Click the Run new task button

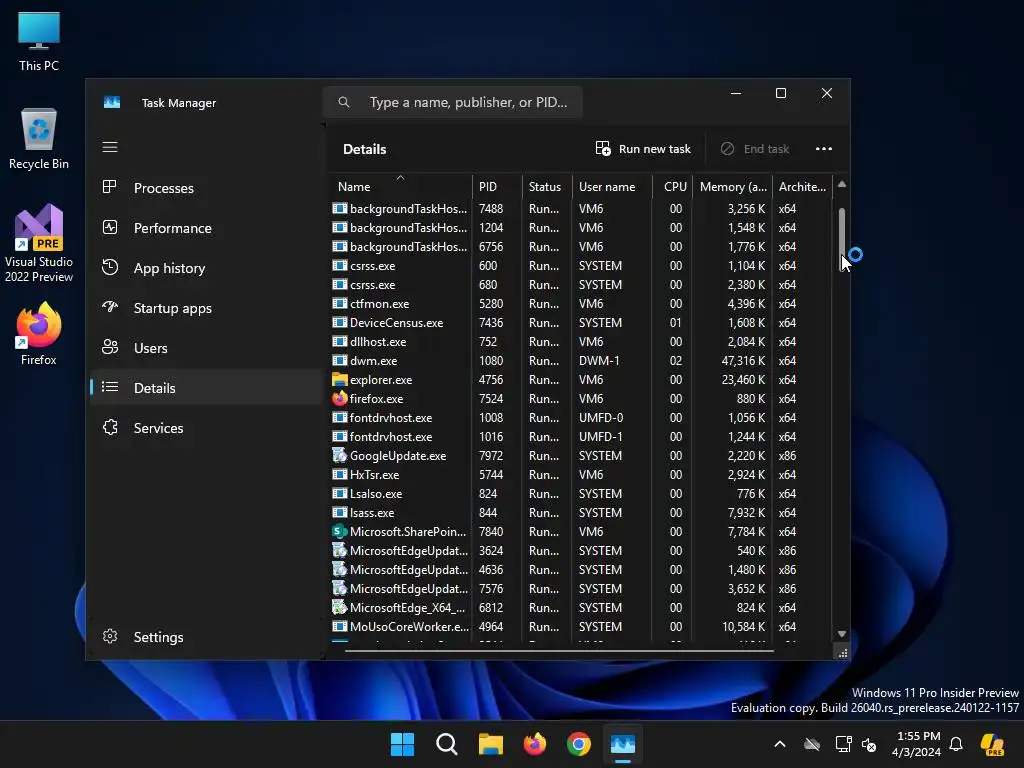tap(643, 149)
